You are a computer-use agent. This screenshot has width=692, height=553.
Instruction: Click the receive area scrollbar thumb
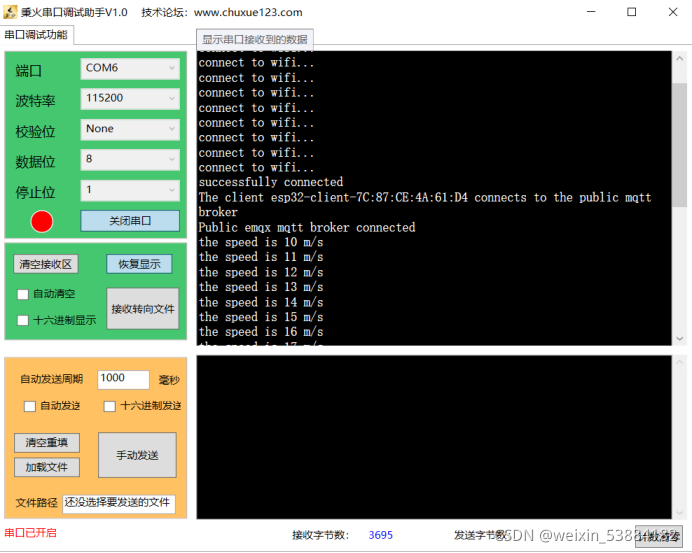pos(680,144)
